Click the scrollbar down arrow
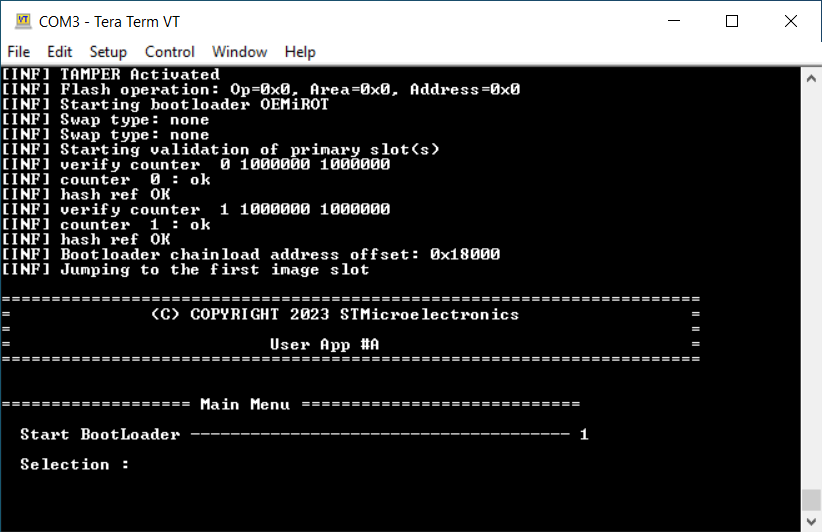The height and width of the screenshot is (532, 822). [x=811, y=521]
